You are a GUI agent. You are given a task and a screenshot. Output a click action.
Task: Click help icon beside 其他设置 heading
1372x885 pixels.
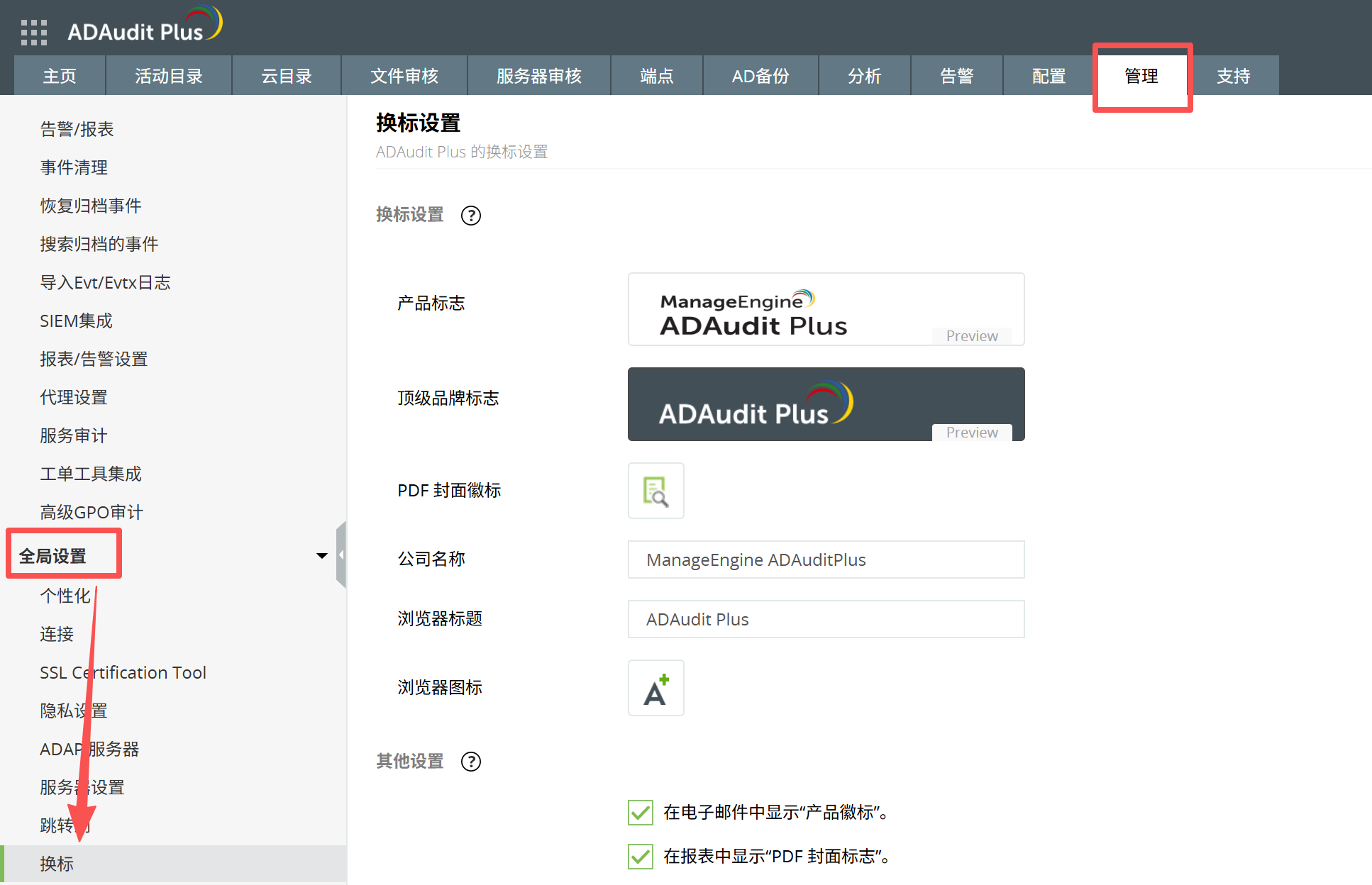[470, 761]
